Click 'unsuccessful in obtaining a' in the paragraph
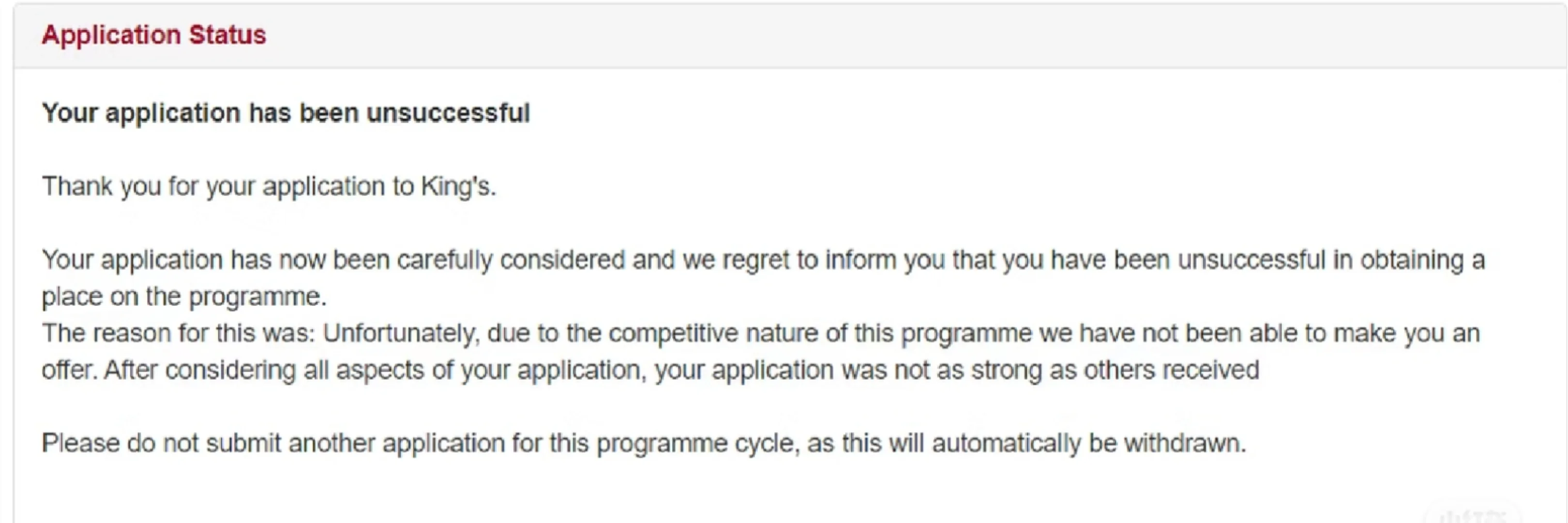Viewport: 1568px width, 523px height. click(x=1331, y=260)
